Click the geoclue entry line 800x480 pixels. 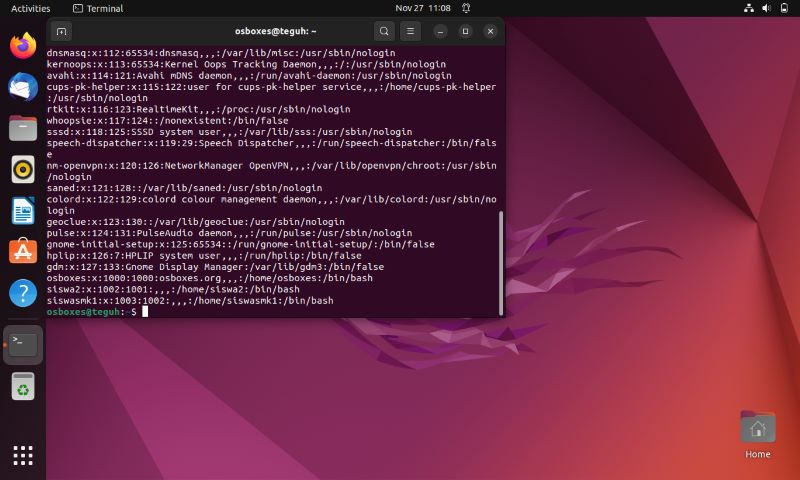(195, 222)
